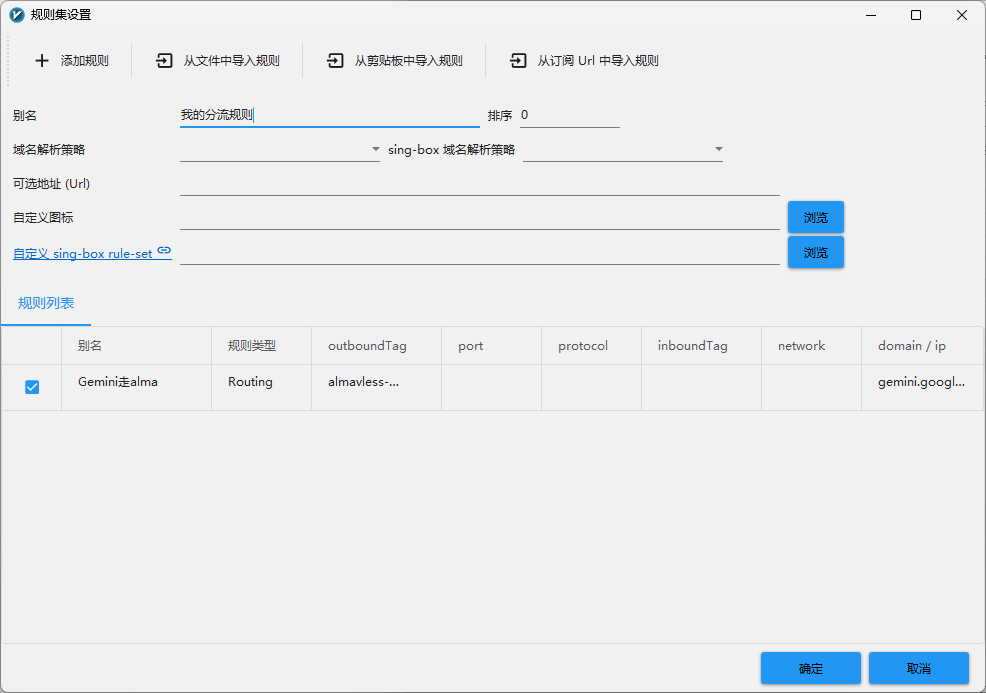The height and width of the screenshot is (693, 986).
Task: Click the import from clipboard icon
Action: pos(335,61)
